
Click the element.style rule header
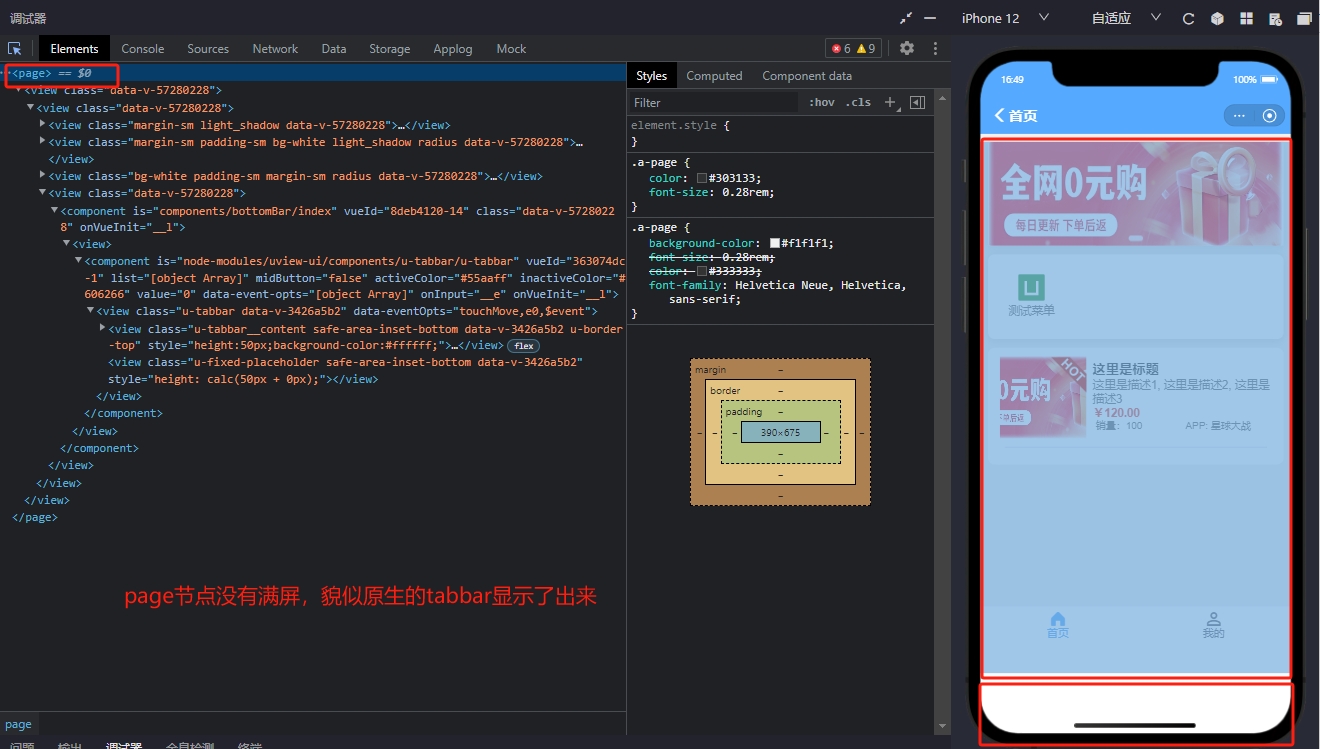coord(680,125)
